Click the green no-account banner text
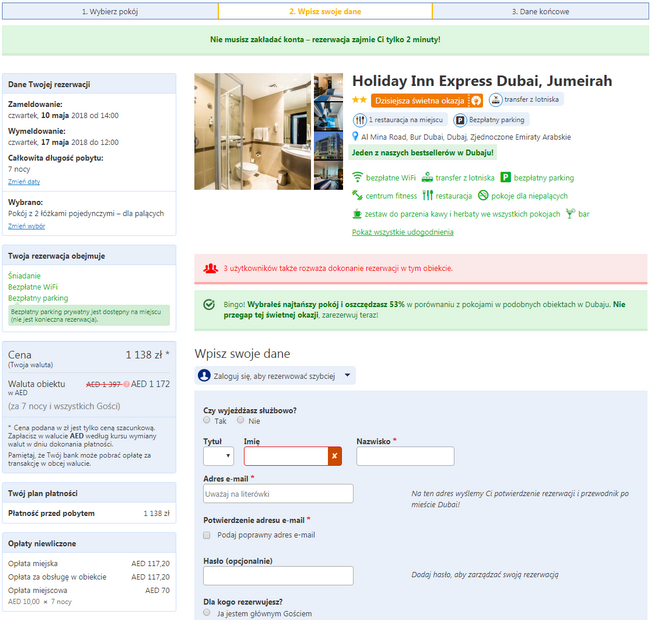The height and width of the screenshot is (620, 650). [325, 40]
